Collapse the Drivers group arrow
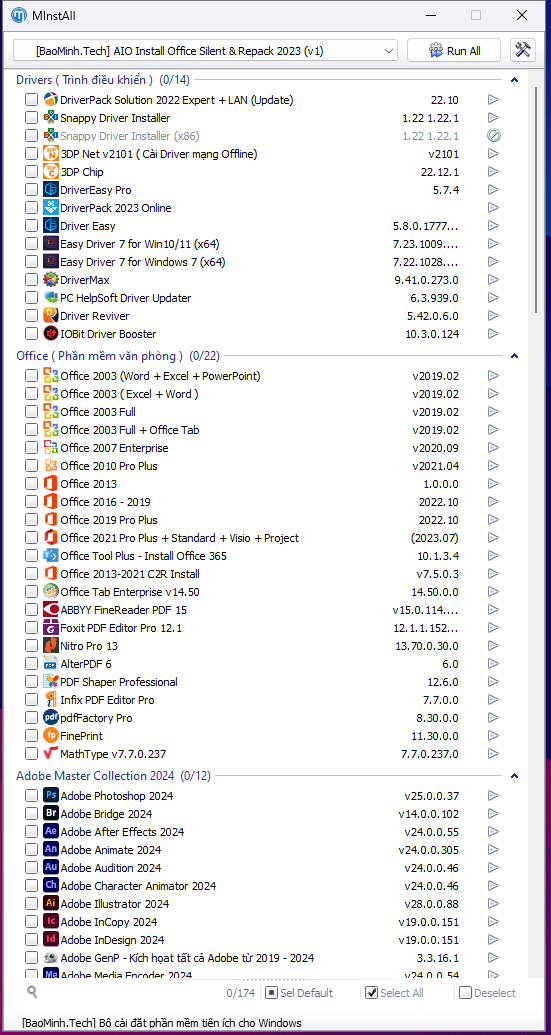 click(x=515, y=81)
